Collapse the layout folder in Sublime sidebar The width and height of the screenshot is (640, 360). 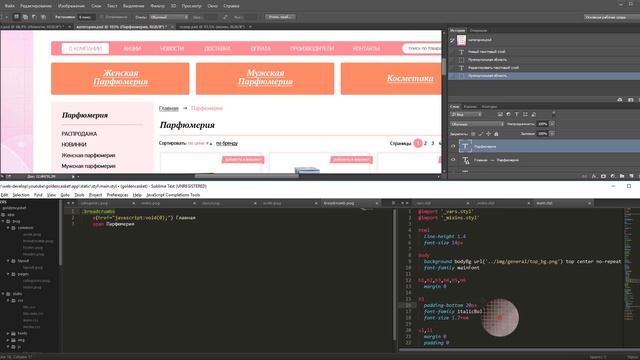(8, 260)
